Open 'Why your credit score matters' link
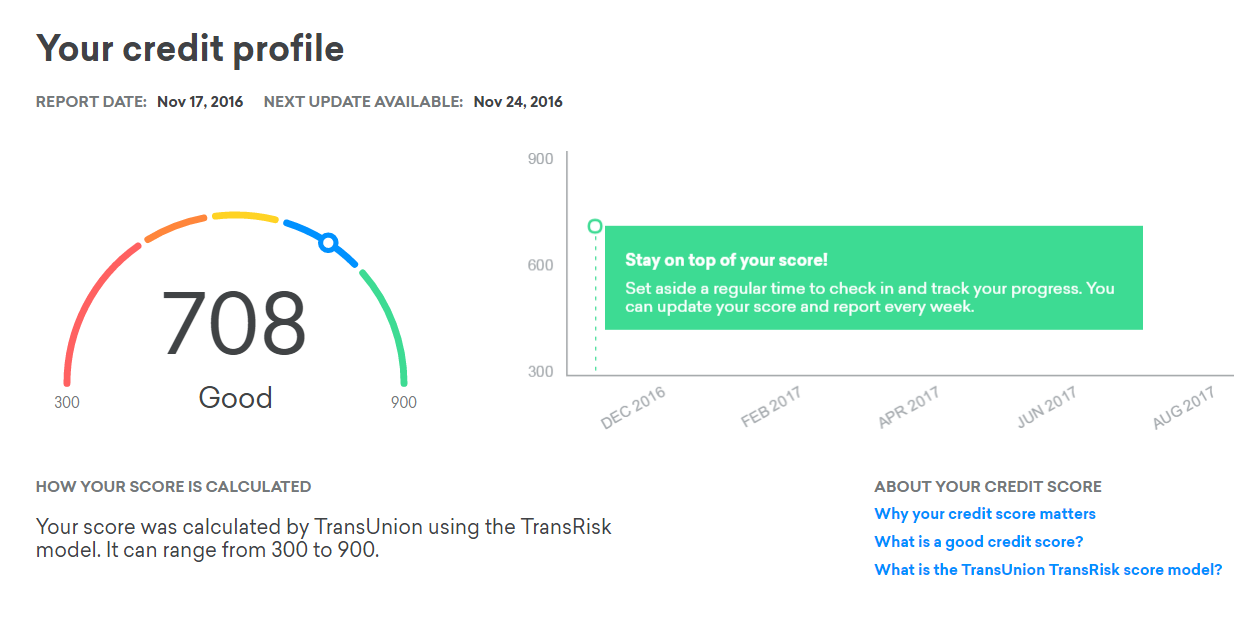The height and width of the screenshot is (626, 1254). 985,514
